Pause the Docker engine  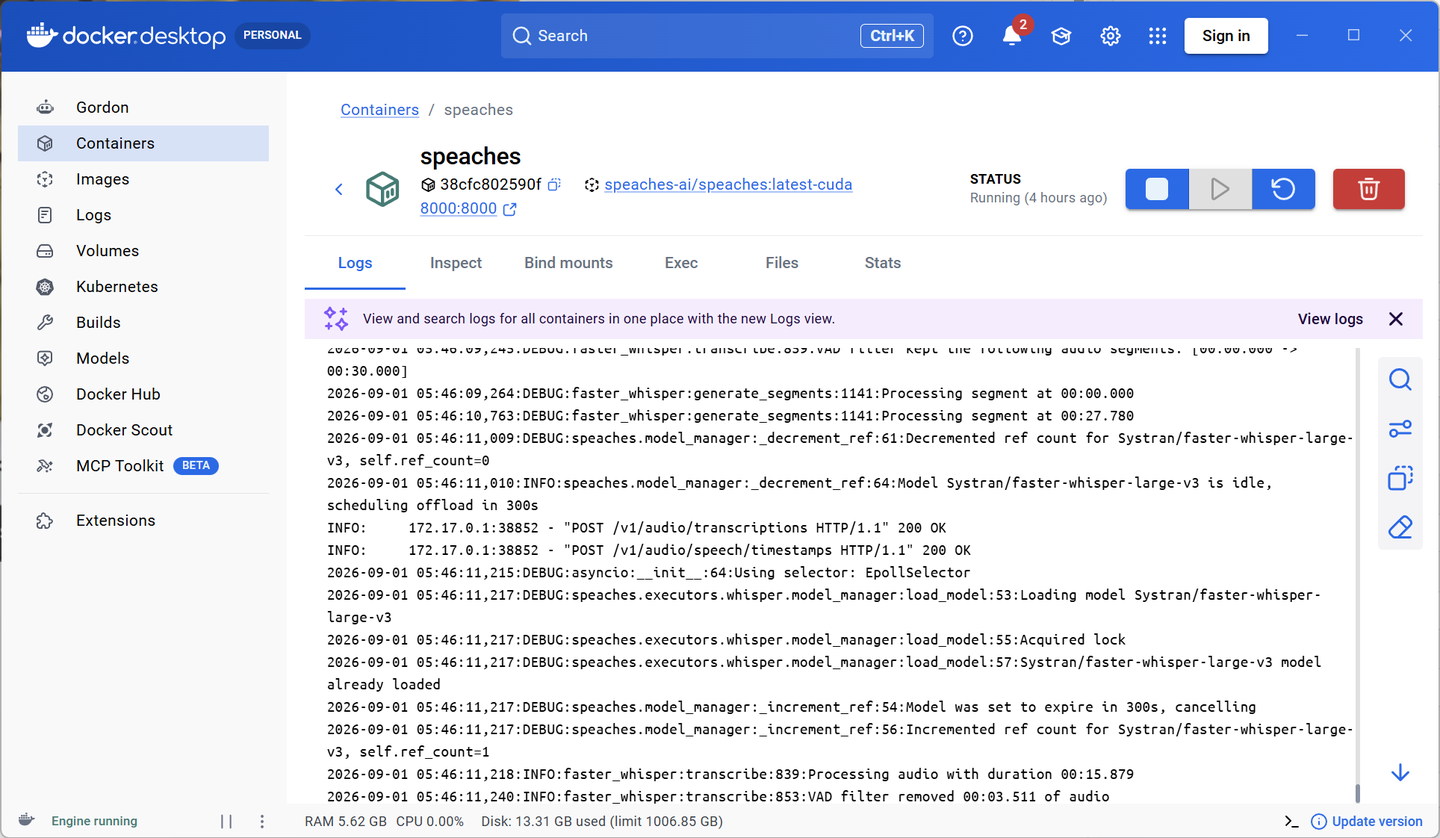[226, 821]
